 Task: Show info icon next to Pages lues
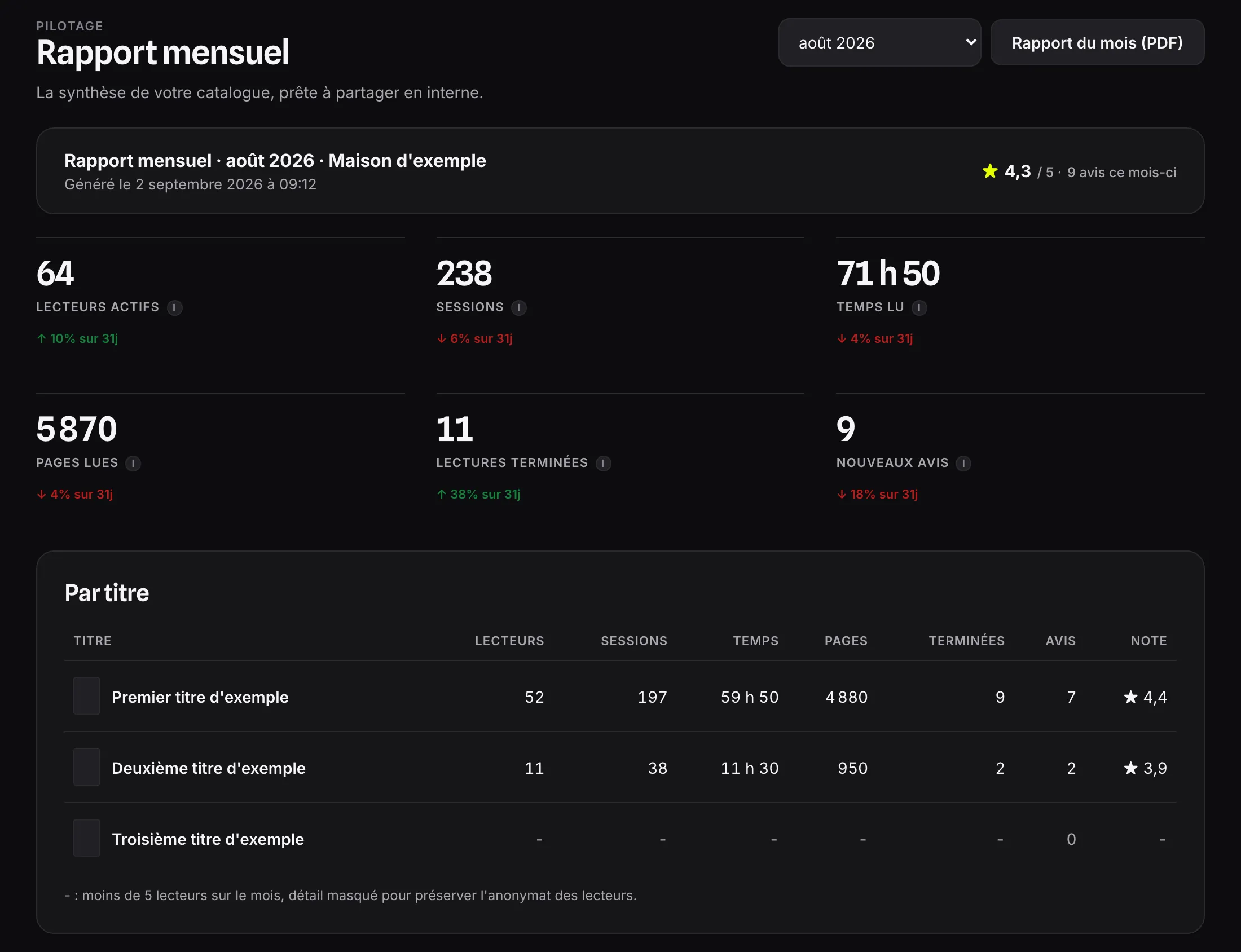pyautogui.click(x=133, y=464)
